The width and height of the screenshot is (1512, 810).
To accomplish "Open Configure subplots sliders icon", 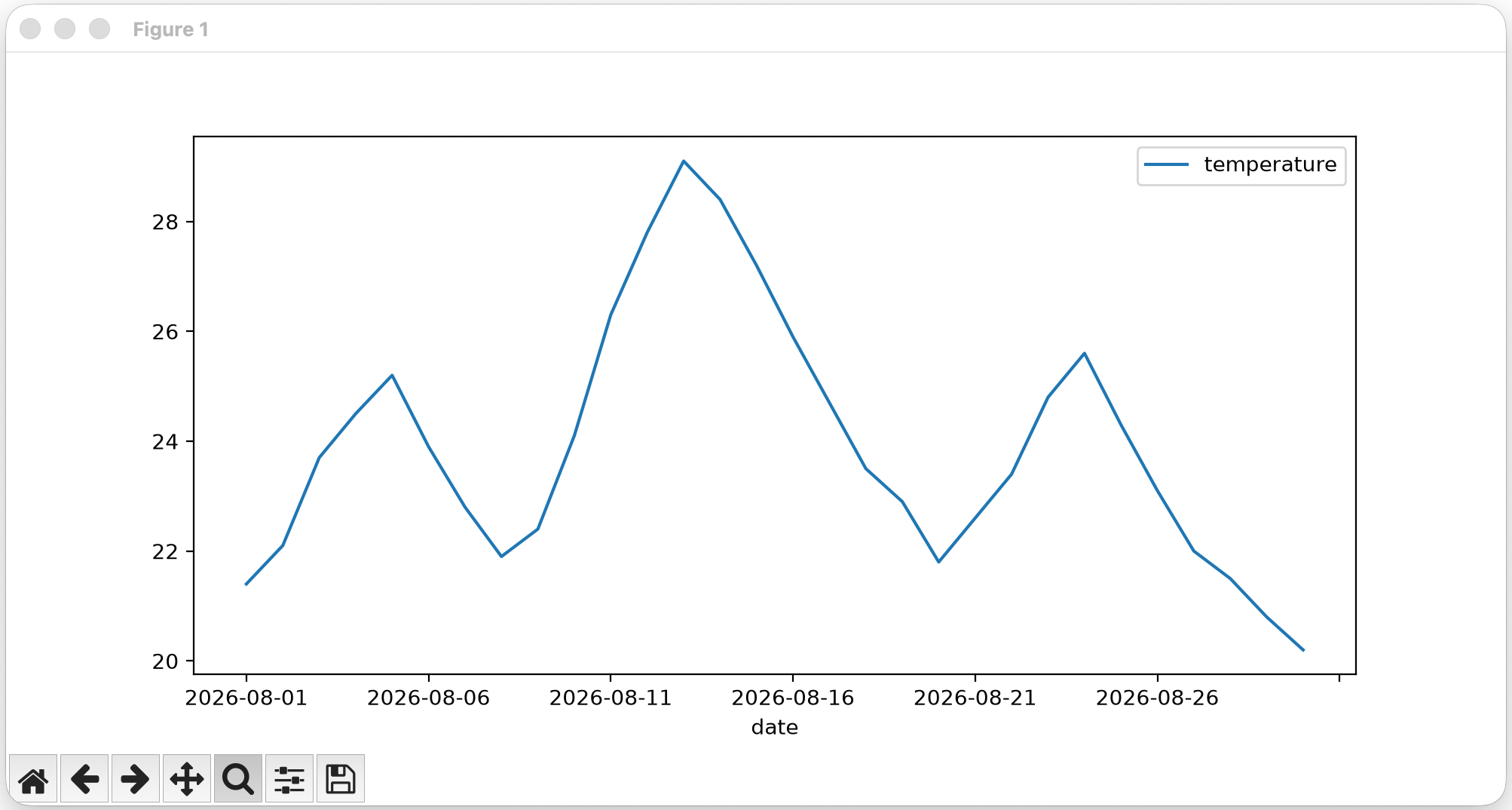I will click(x=289, y=778).
